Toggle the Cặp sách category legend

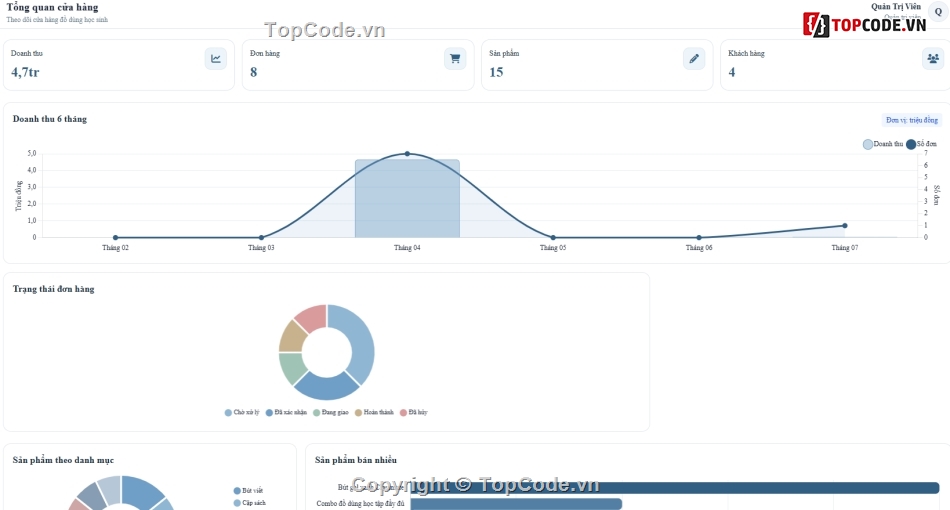click(x=250, y=503)
